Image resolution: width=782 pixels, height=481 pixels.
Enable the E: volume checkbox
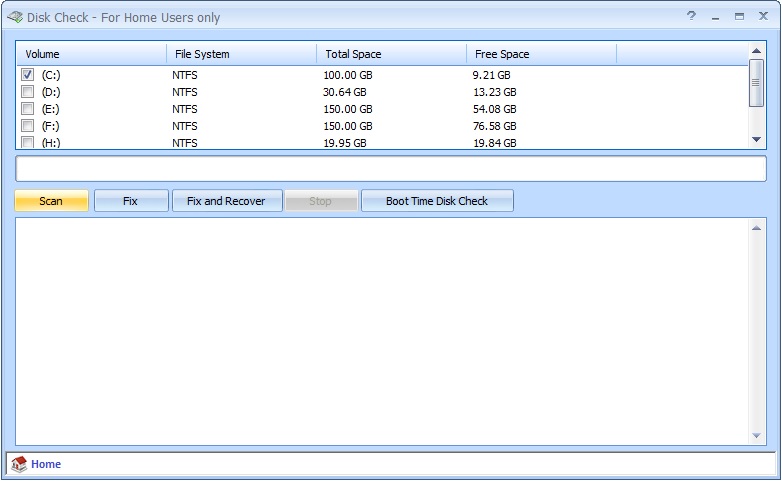27,109
